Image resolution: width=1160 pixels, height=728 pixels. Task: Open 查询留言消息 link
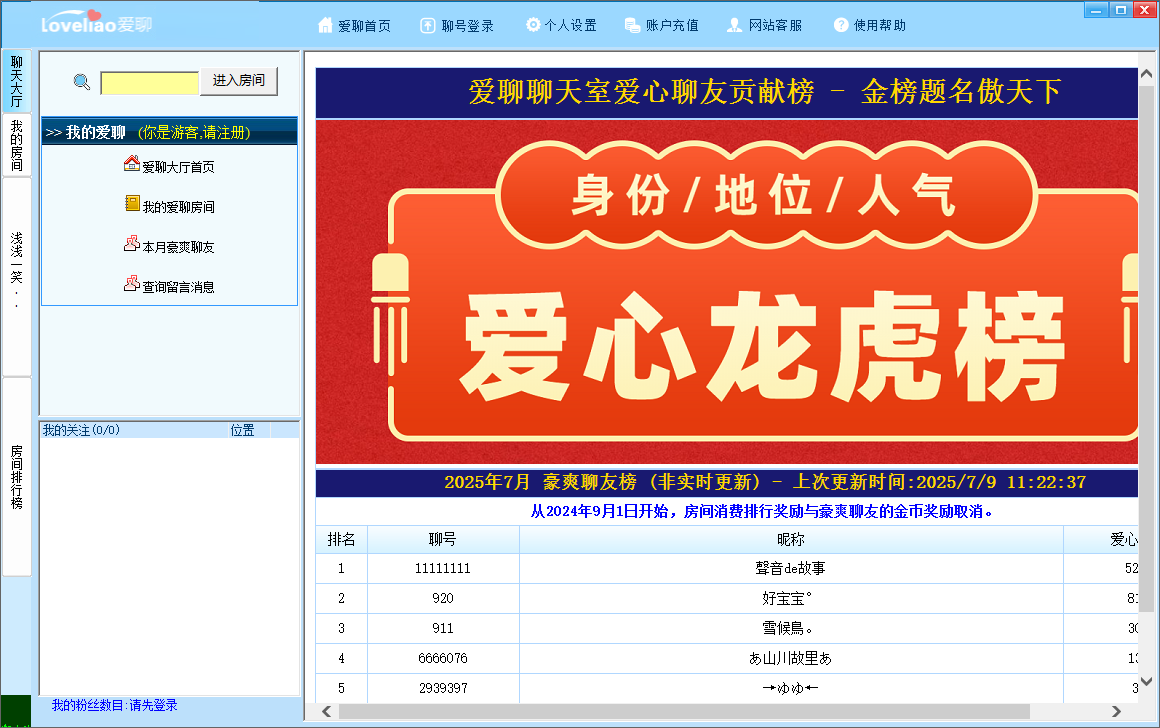pyautogui.click(x=178, y=287)
